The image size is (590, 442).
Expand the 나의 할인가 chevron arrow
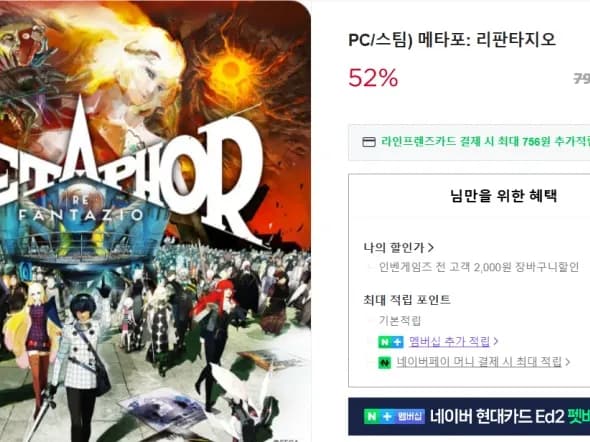coord(431,248)
